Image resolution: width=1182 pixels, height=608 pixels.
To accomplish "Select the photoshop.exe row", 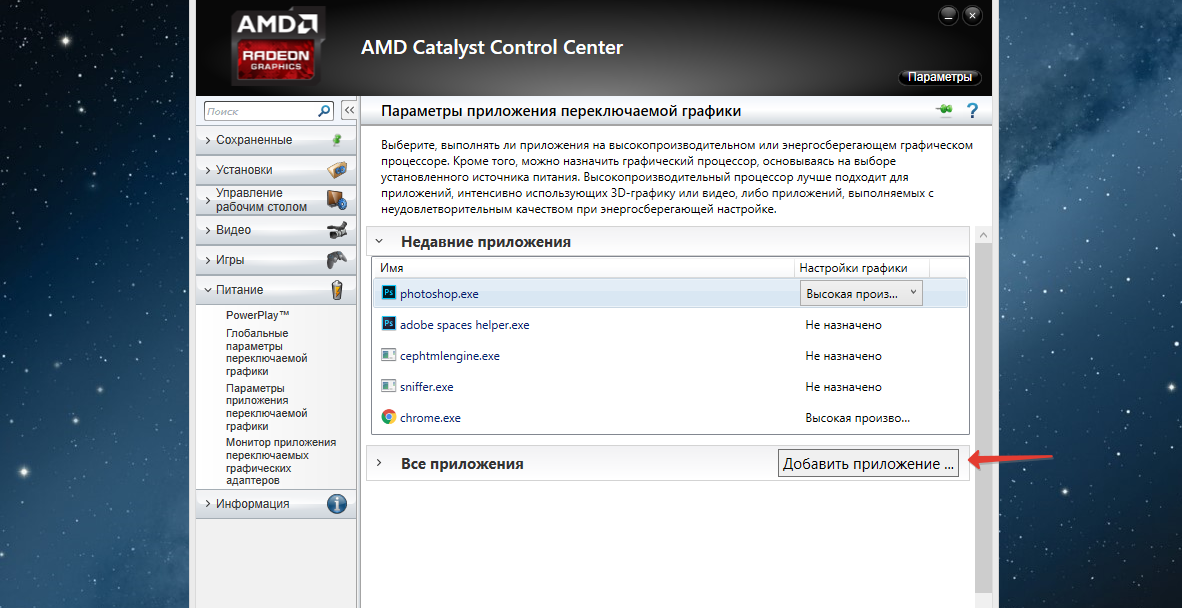I will 670,293.
